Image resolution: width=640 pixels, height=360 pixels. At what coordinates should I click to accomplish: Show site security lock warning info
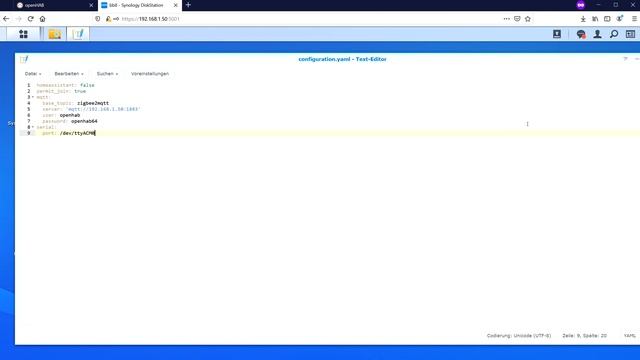click(109, 19)
